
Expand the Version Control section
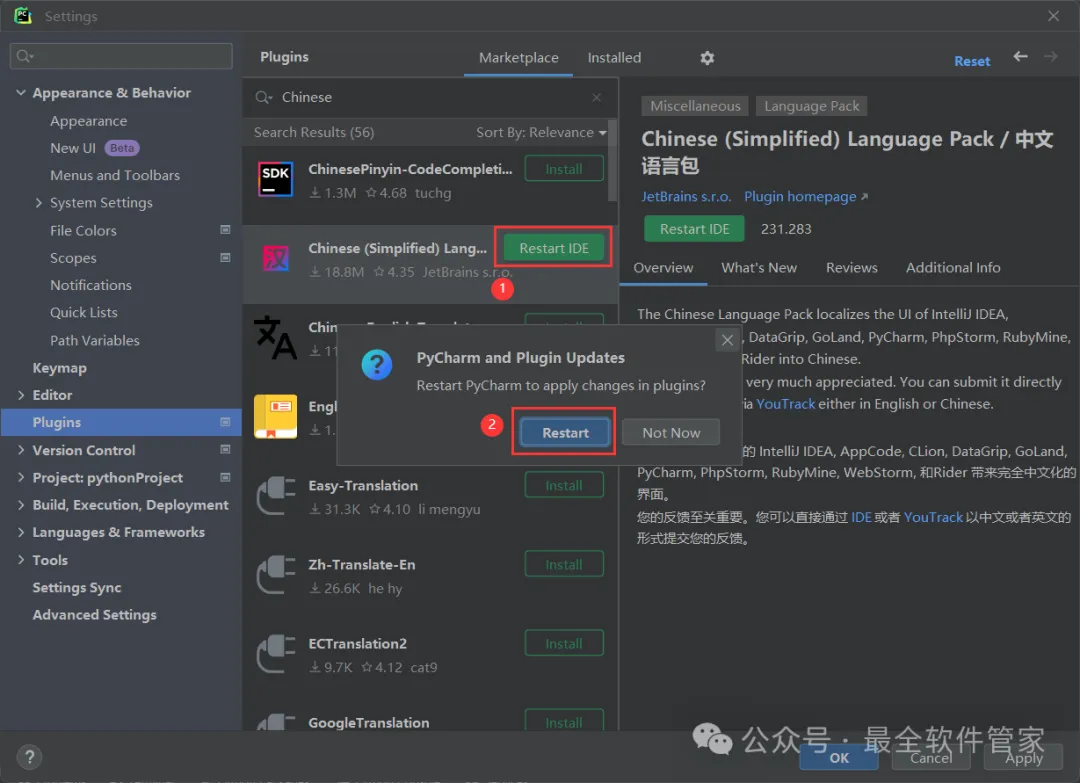pyautogui.click(x=21, y=450)
